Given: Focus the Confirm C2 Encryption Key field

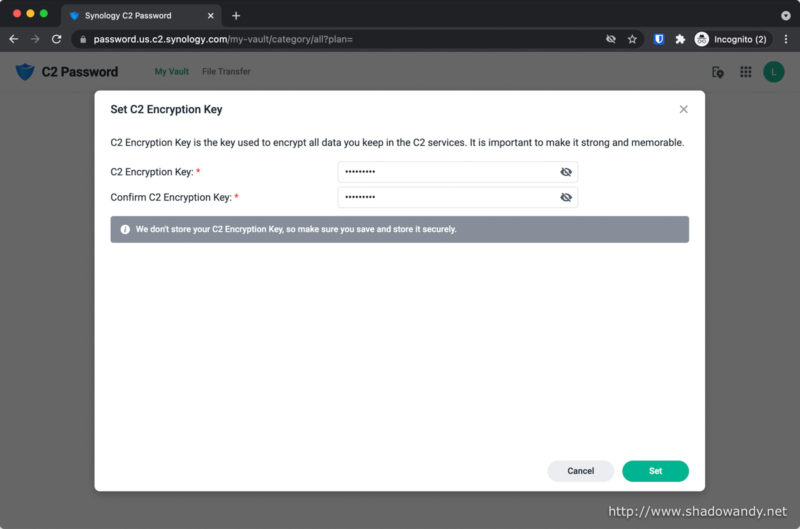Looking at the screenshot, I should (458, 197).
